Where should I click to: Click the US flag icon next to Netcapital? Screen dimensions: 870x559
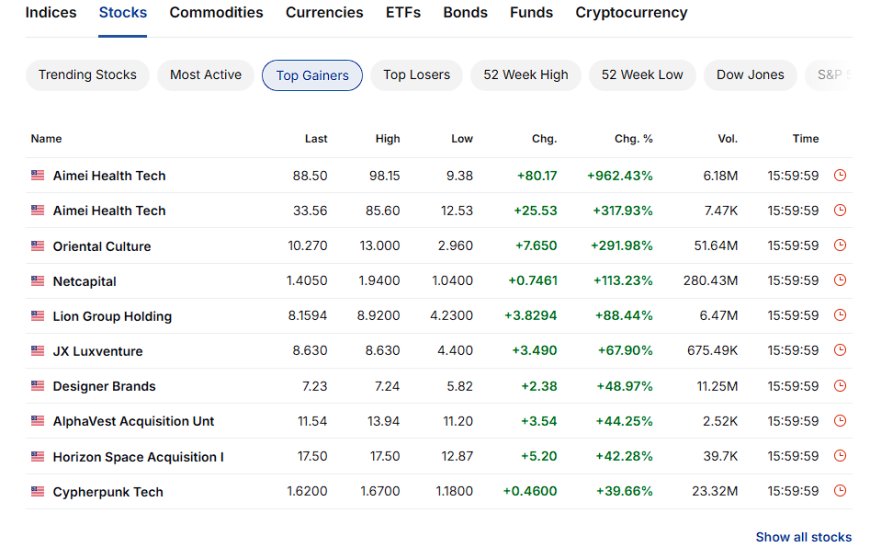37,281
